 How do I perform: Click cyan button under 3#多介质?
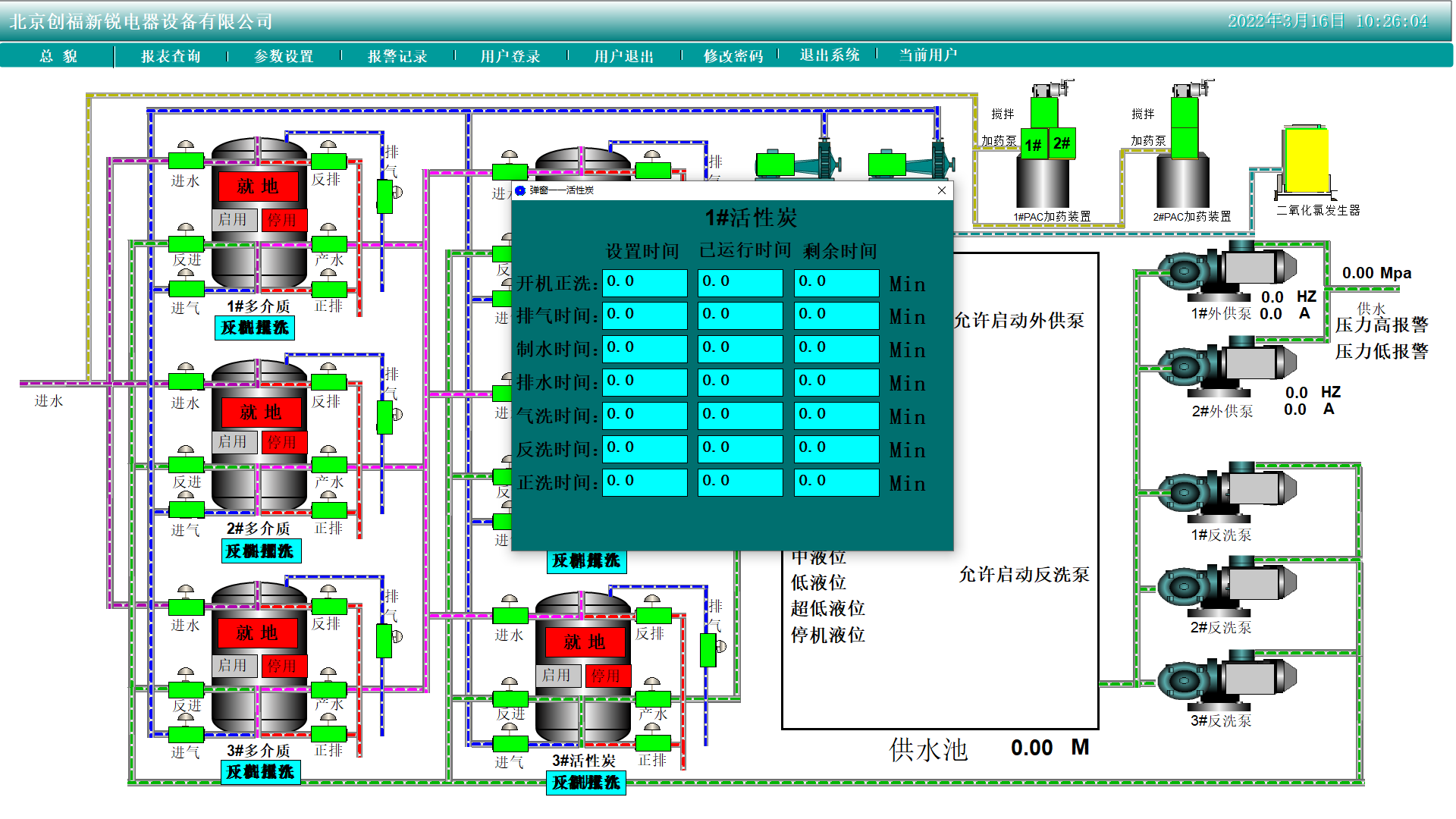pyautogui.click(x=261, y=772)
